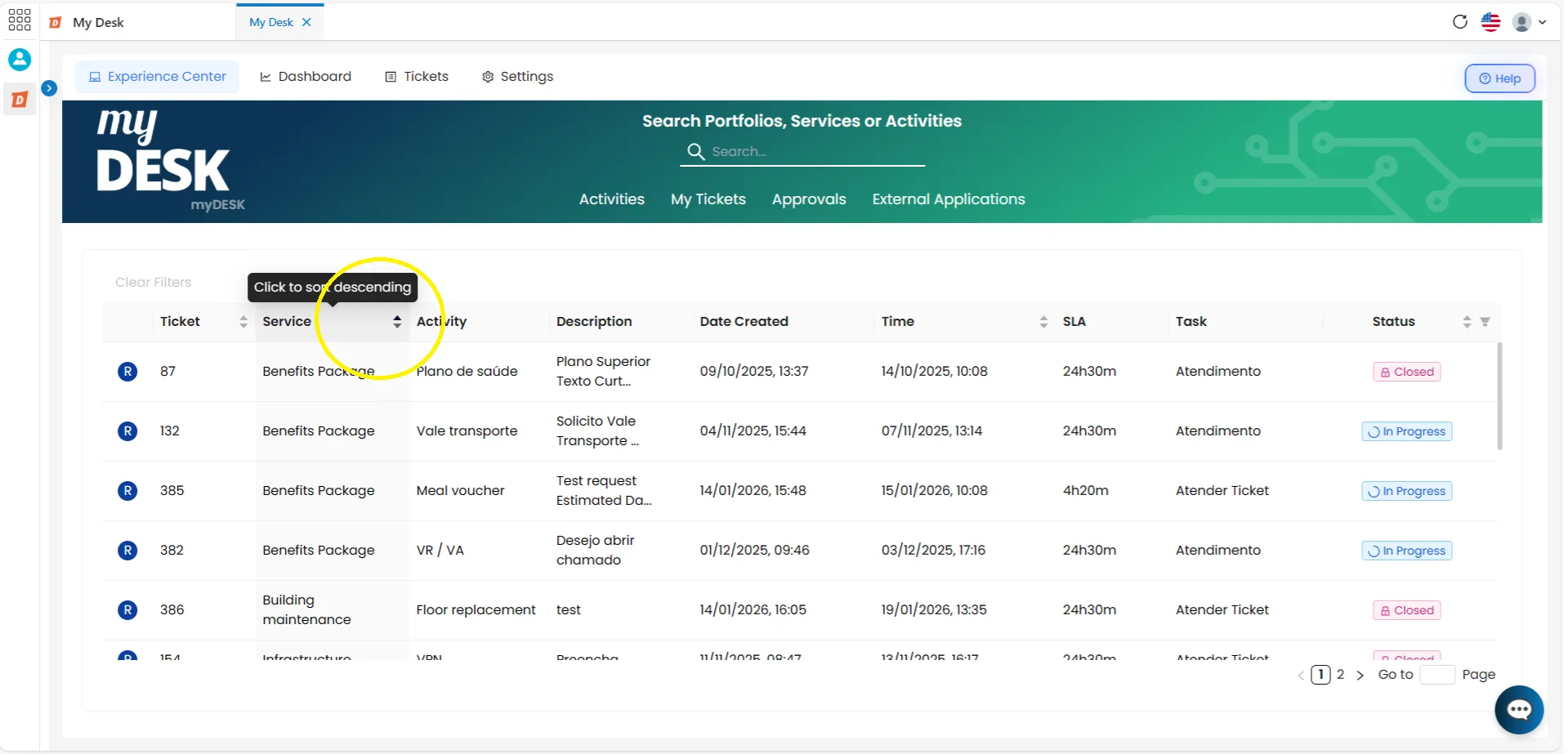This screenshot has height=754, width=1568.
Task: Sort the Service column
Action: (x=396, y=322)
